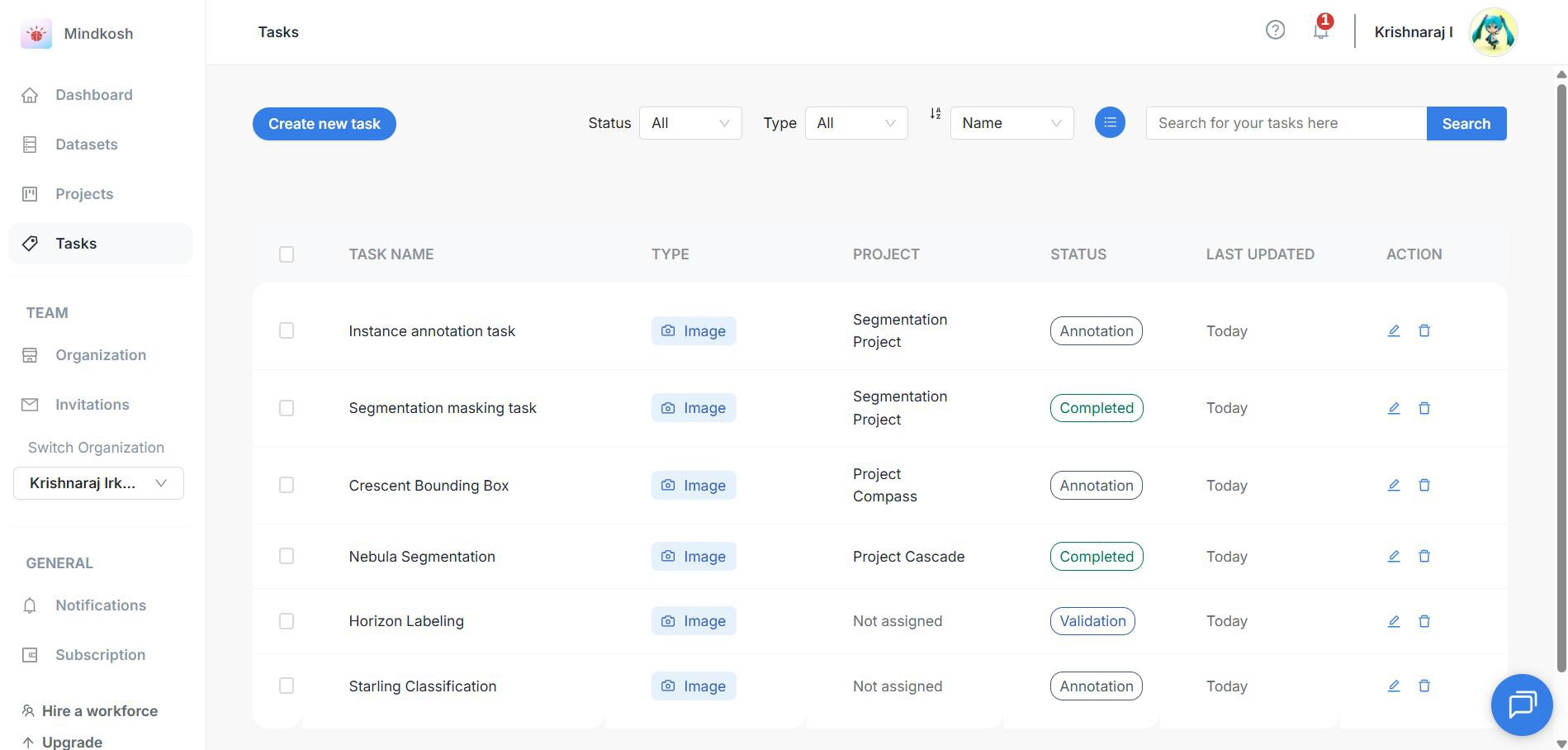
Task: Select the Segmentation masking task checkbox
Action: 287,408
